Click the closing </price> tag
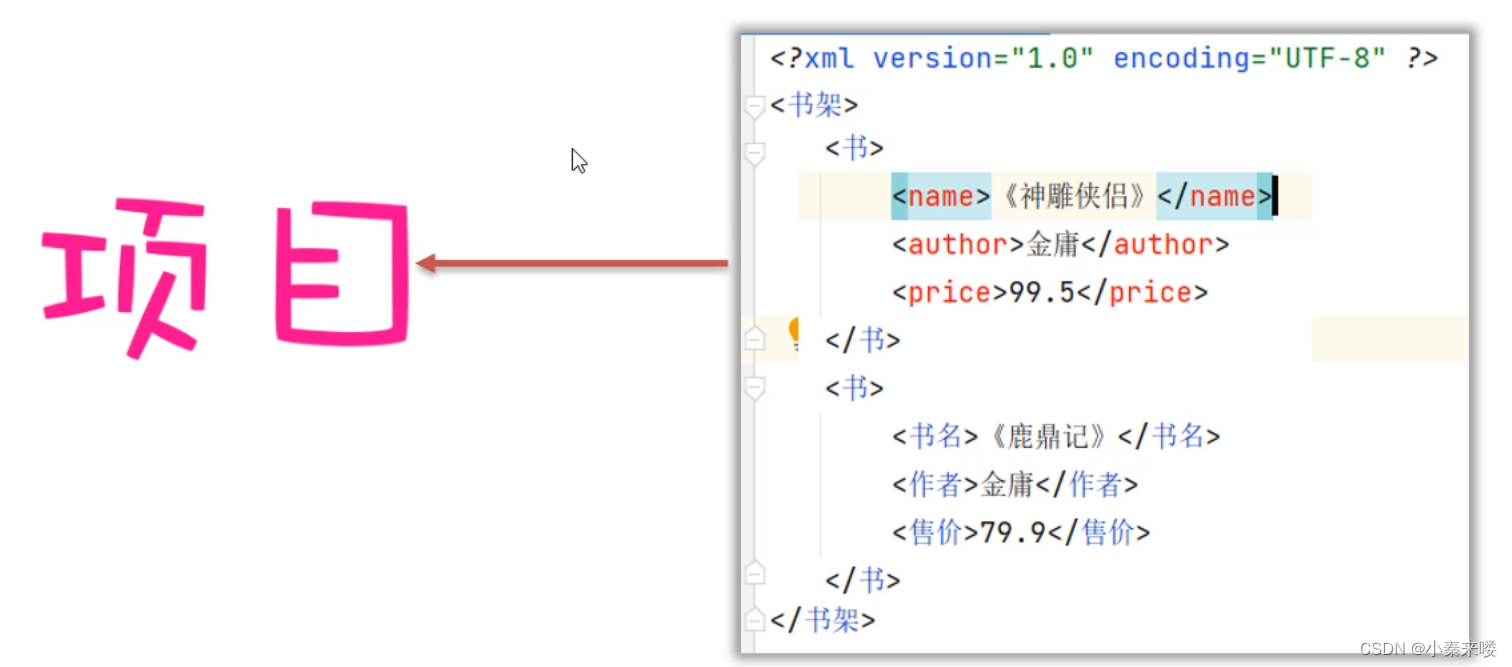1512x667 pixels. (1142, 292)
